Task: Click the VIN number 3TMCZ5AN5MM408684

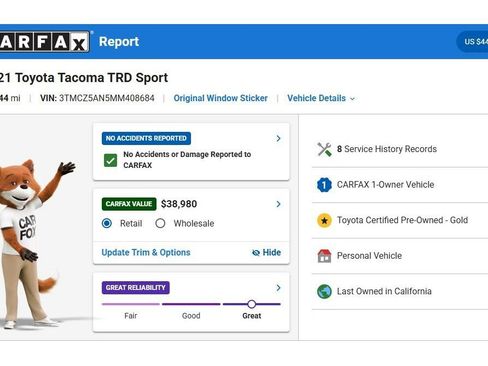Action: coord(107,98)
